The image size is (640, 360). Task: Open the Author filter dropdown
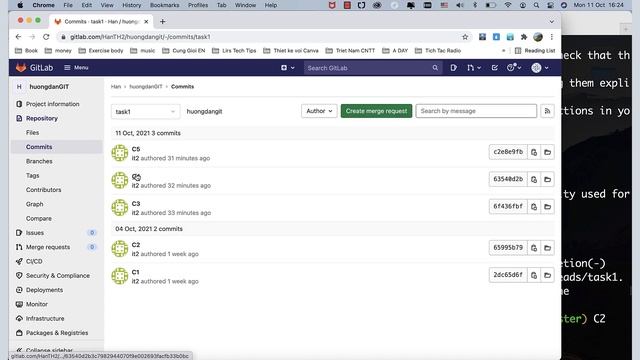[319, 111]
